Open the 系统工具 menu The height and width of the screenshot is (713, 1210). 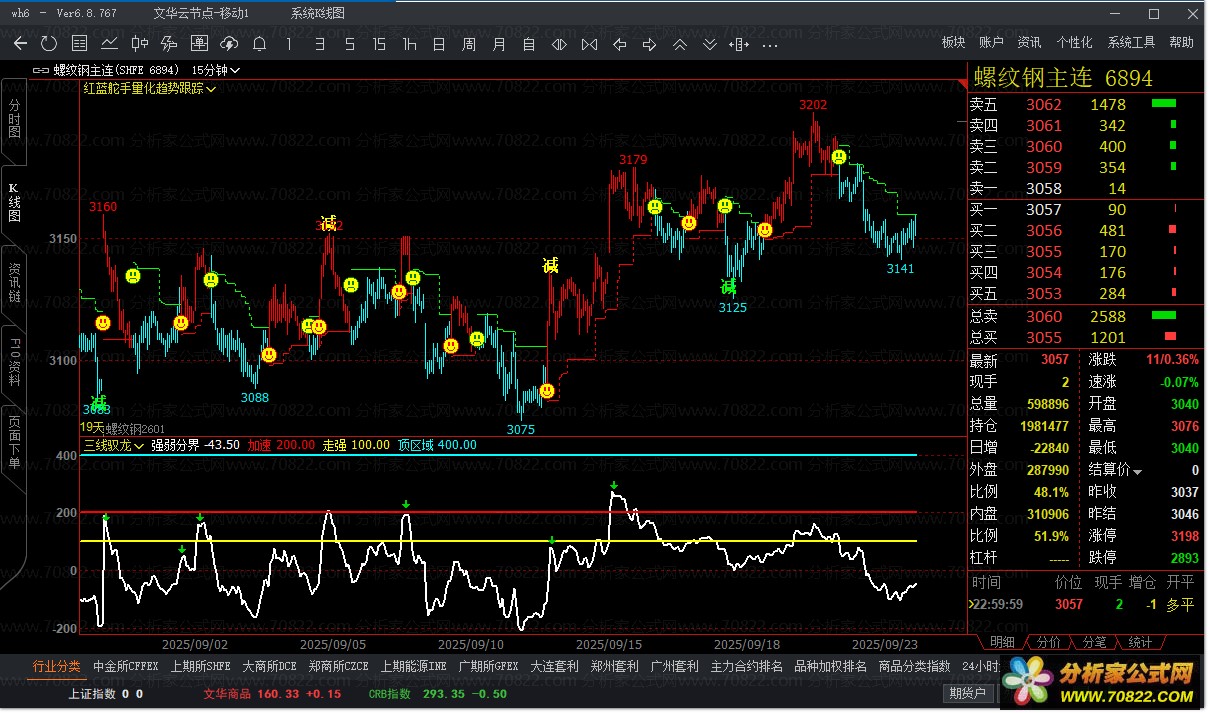(1131, 43)
